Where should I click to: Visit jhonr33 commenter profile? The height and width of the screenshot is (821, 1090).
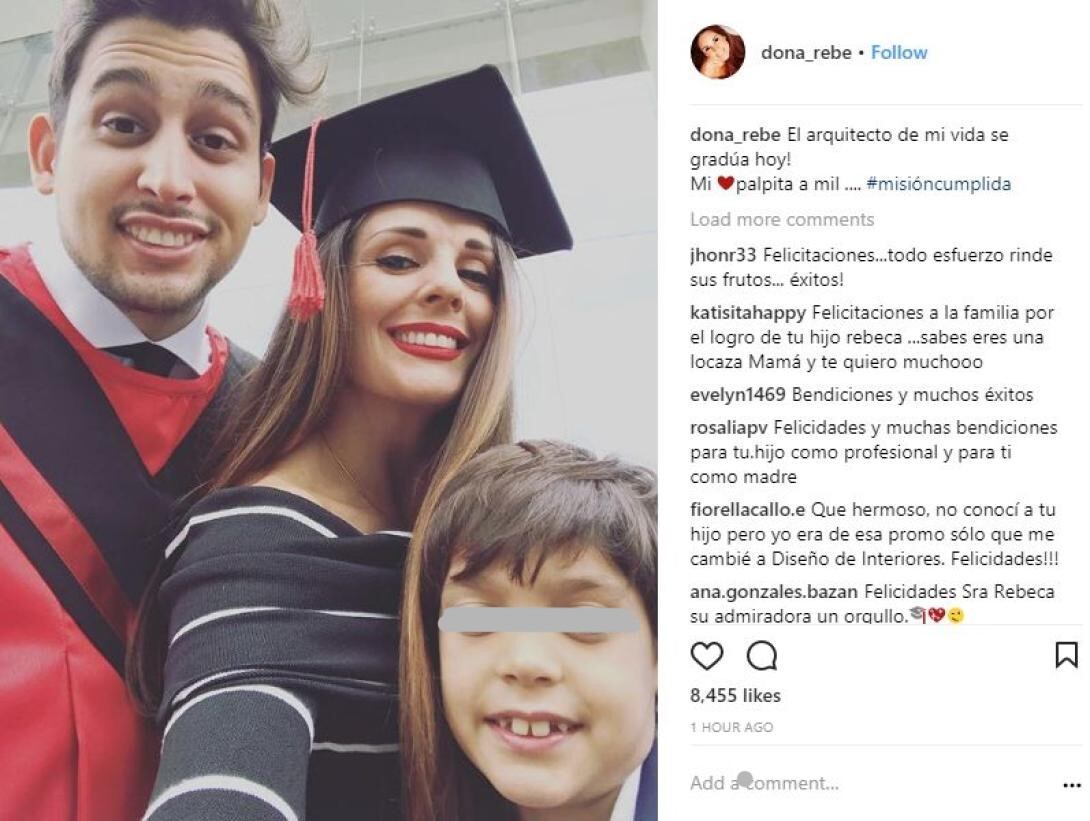723,255
